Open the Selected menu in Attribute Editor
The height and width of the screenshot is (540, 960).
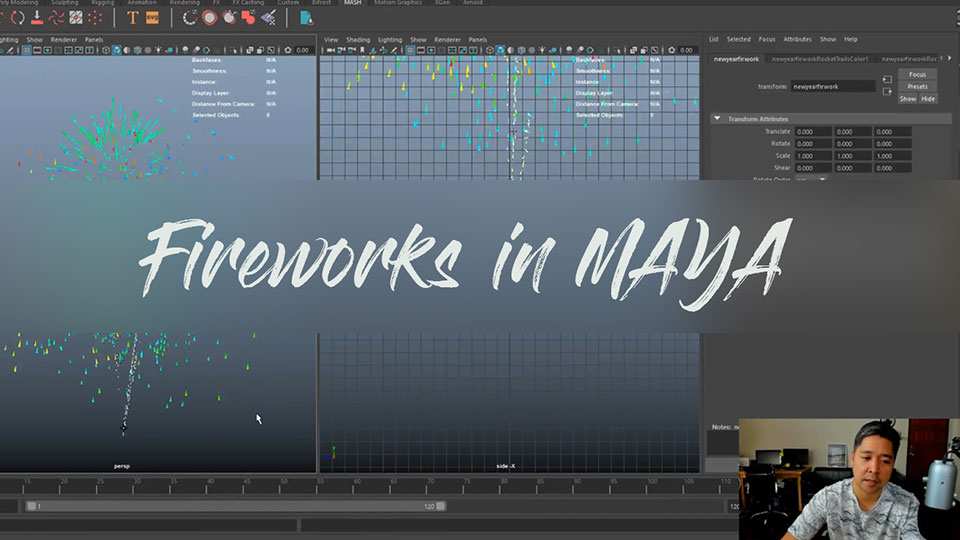pyautogui.click(x=738, y=39)
